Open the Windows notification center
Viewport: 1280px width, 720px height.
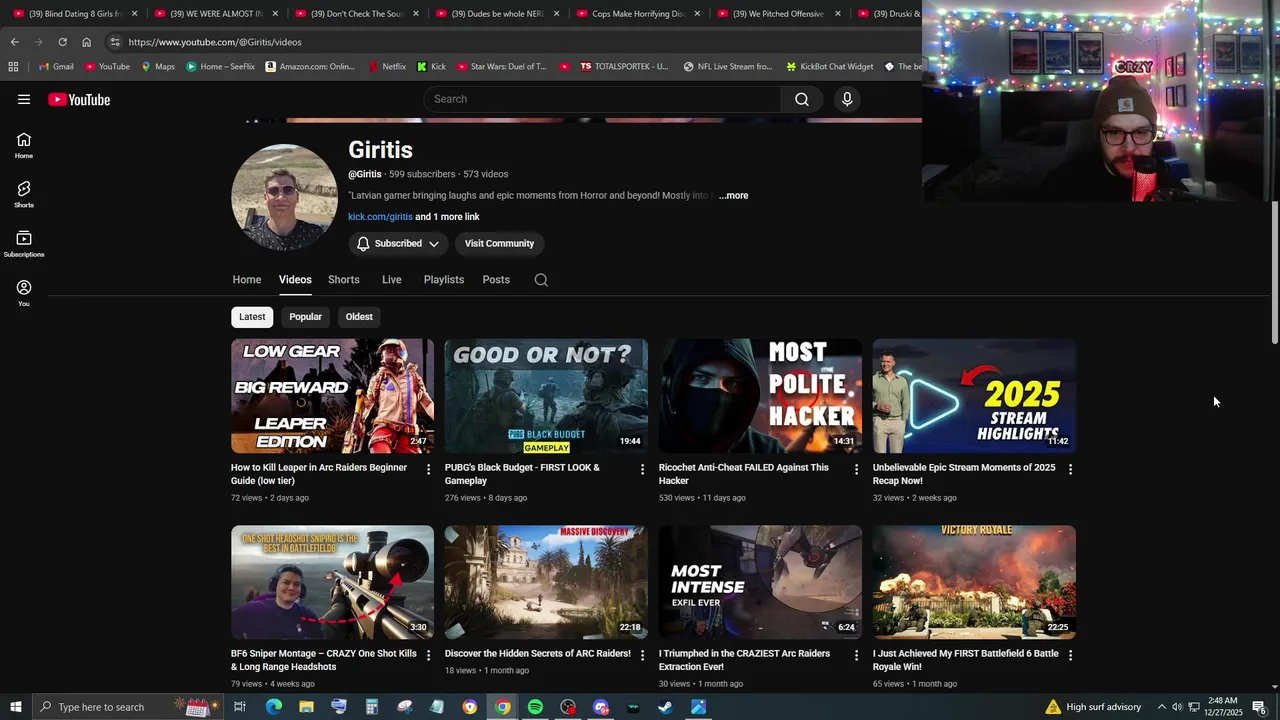[x=1259, y=707]
